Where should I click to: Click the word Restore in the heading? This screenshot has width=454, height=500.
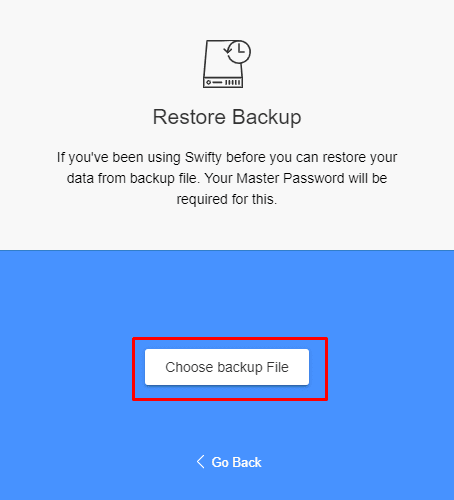[189, 117]
